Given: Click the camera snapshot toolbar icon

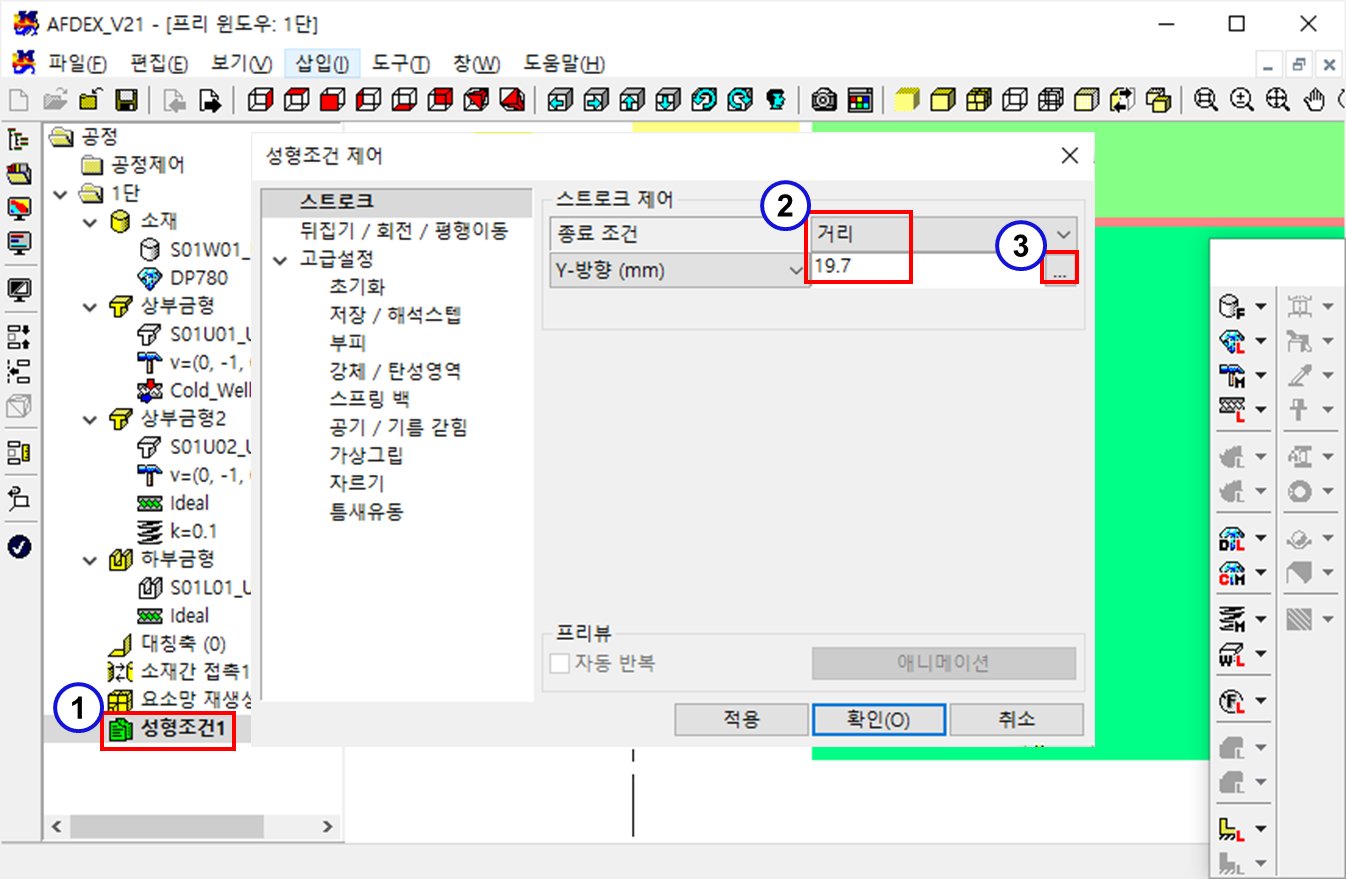Looking at the screenshot, I should tap(824, 100).
